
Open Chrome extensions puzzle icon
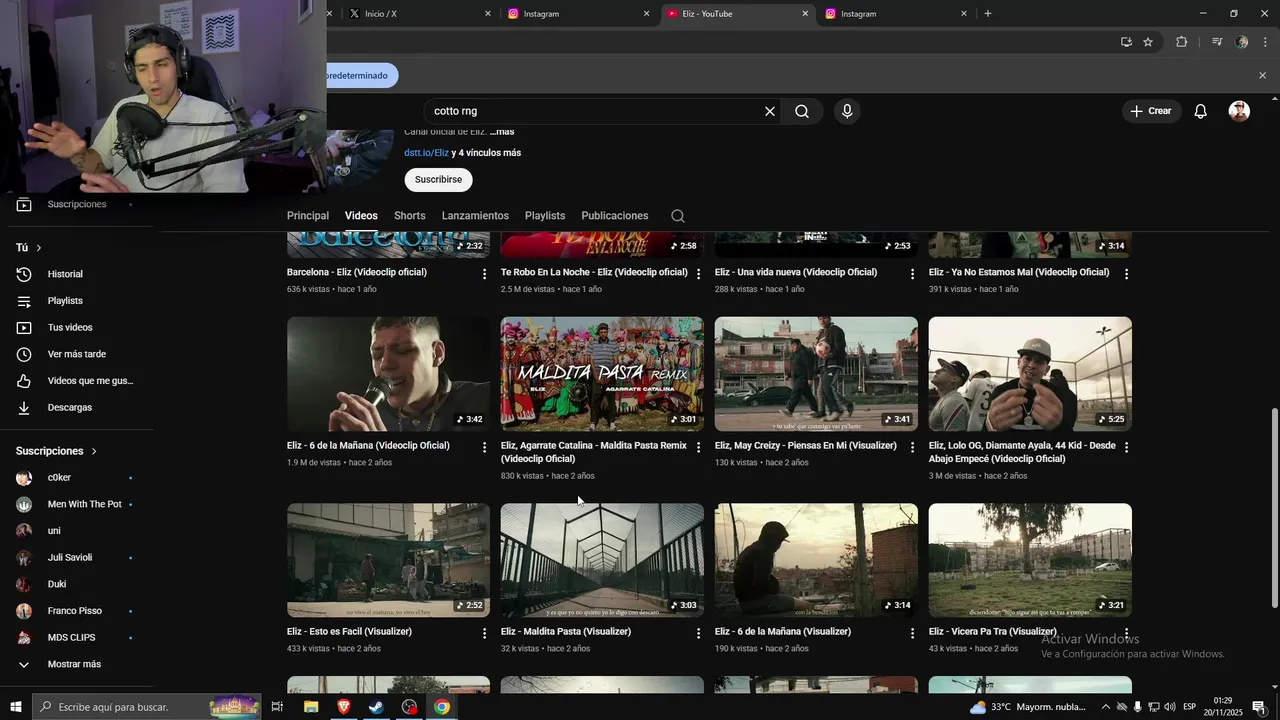[x=1182, y=42]
